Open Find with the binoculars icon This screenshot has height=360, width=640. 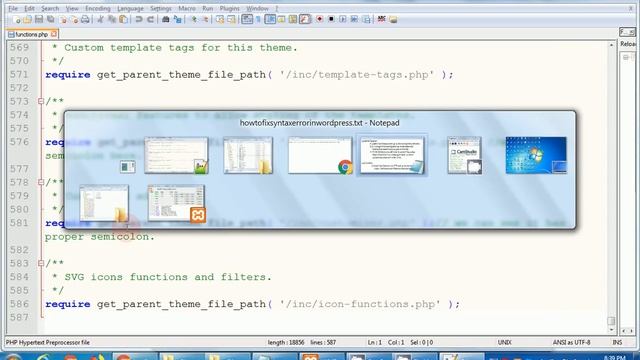166,19
